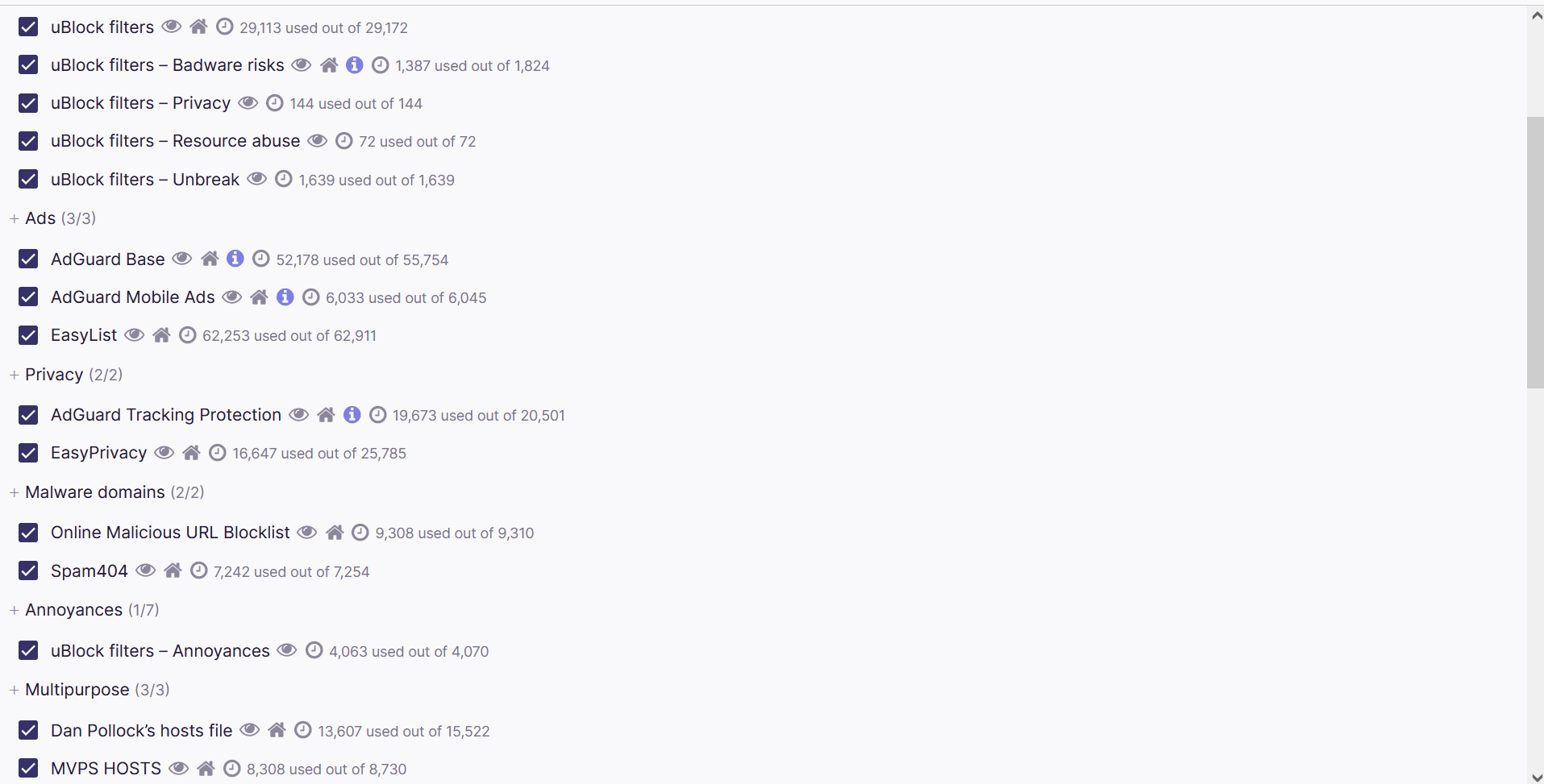
Task: Click the clock icon next to EasyPrivacy
Action: (x=217, y=452)
